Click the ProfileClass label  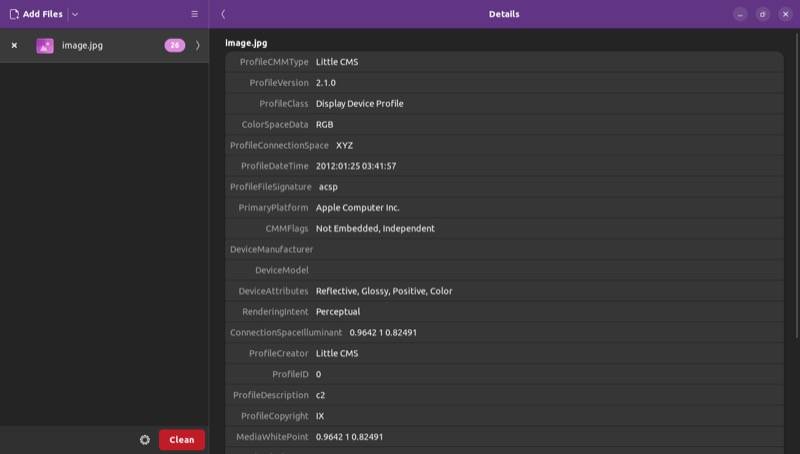click(x=284, y=104)
